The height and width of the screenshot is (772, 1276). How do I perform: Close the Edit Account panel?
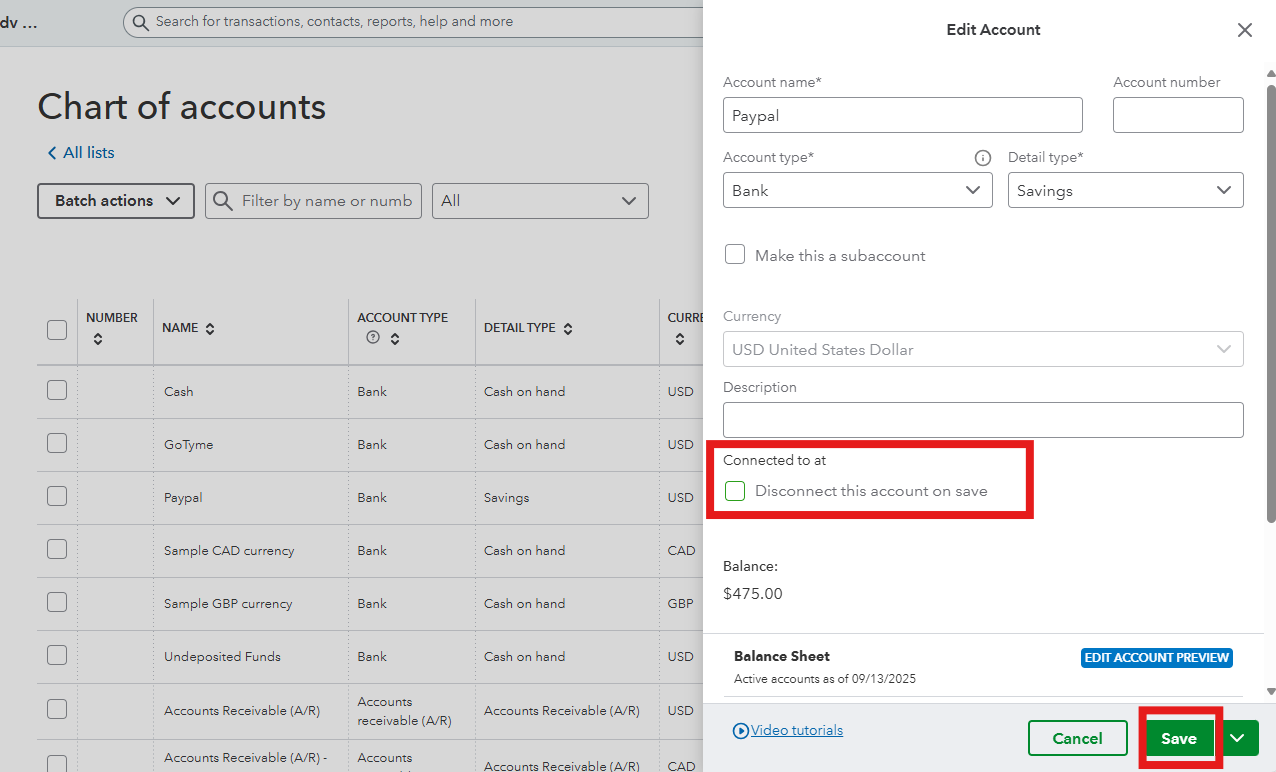pyautogui.click(x=1244, y=30)
